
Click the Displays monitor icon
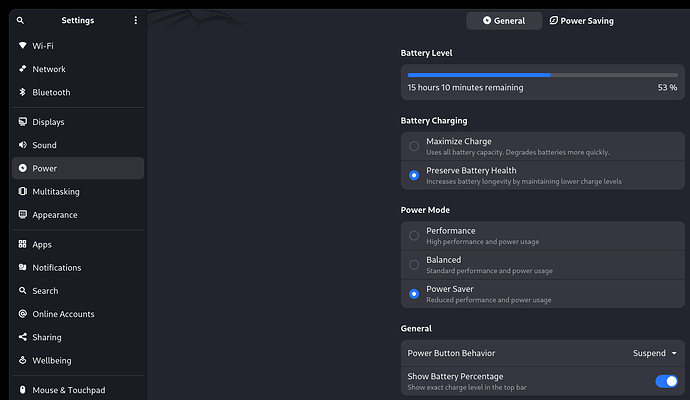tap(22, 122)
